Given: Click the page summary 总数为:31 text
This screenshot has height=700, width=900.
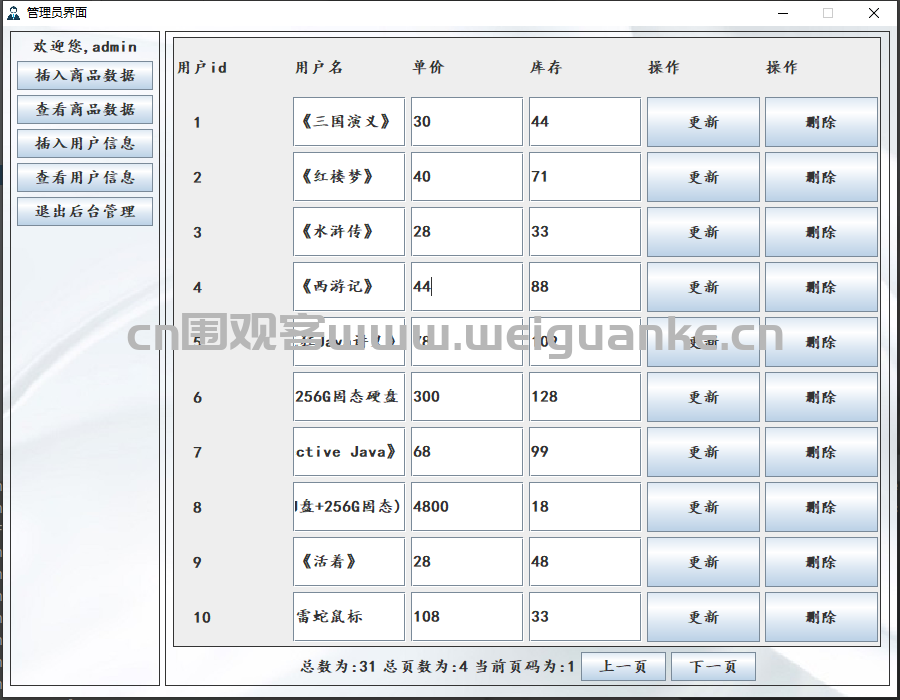Looking at the screenshot, I should (x=338, y=667).
